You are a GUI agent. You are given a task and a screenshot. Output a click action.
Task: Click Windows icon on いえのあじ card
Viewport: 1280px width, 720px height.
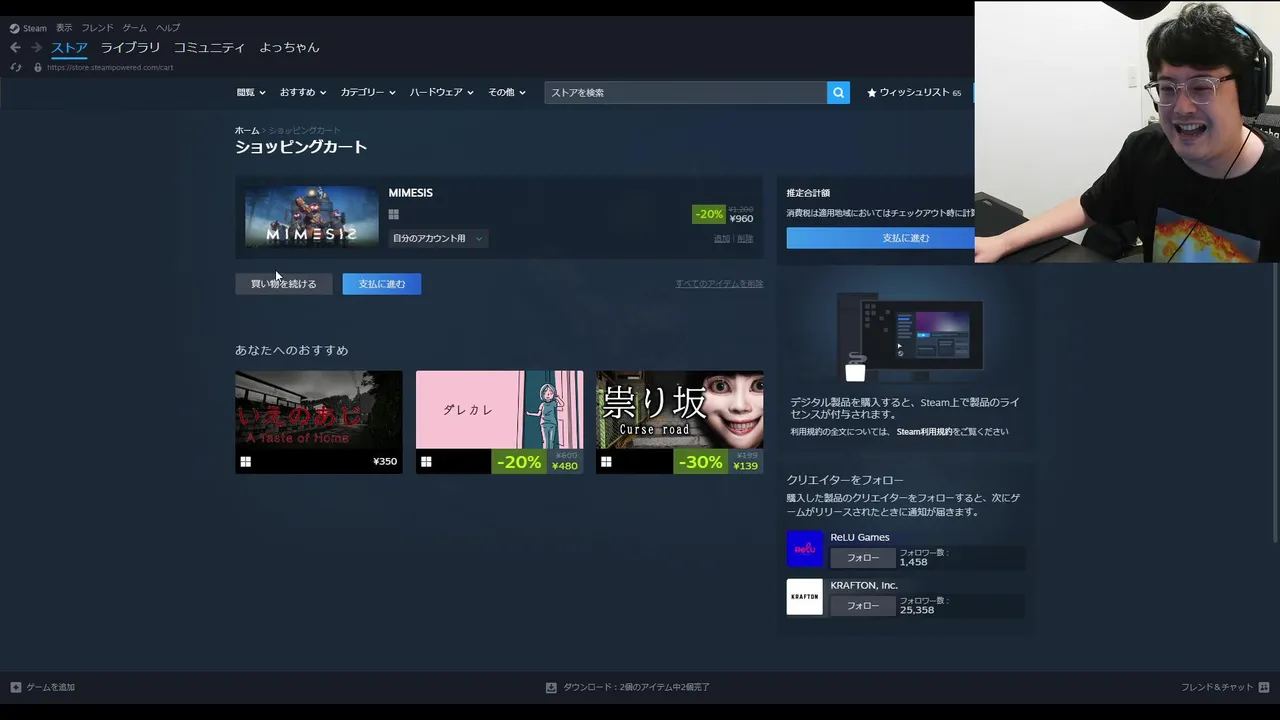coord(246,462)
